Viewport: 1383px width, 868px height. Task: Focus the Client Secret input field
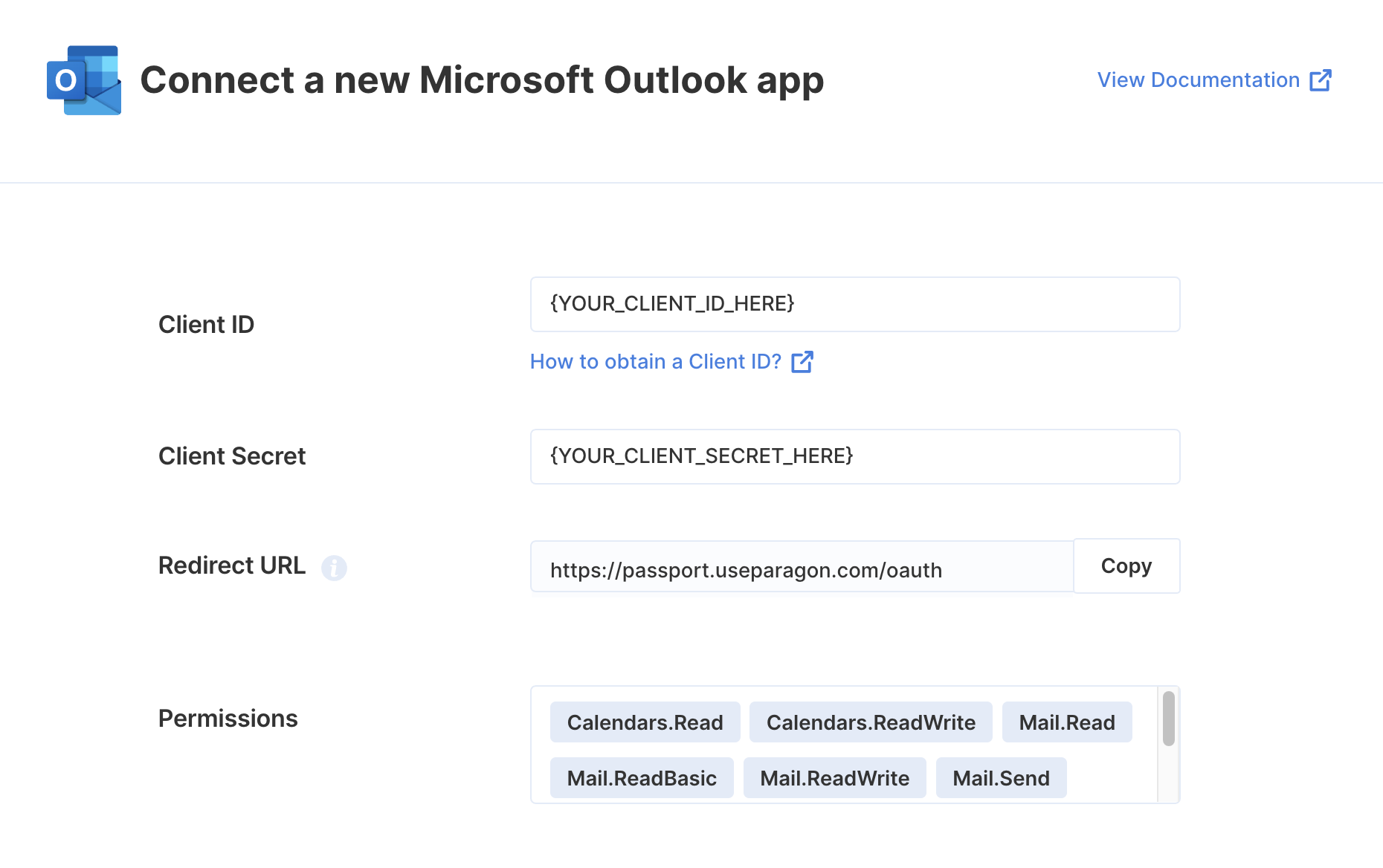tap(855, 457)
